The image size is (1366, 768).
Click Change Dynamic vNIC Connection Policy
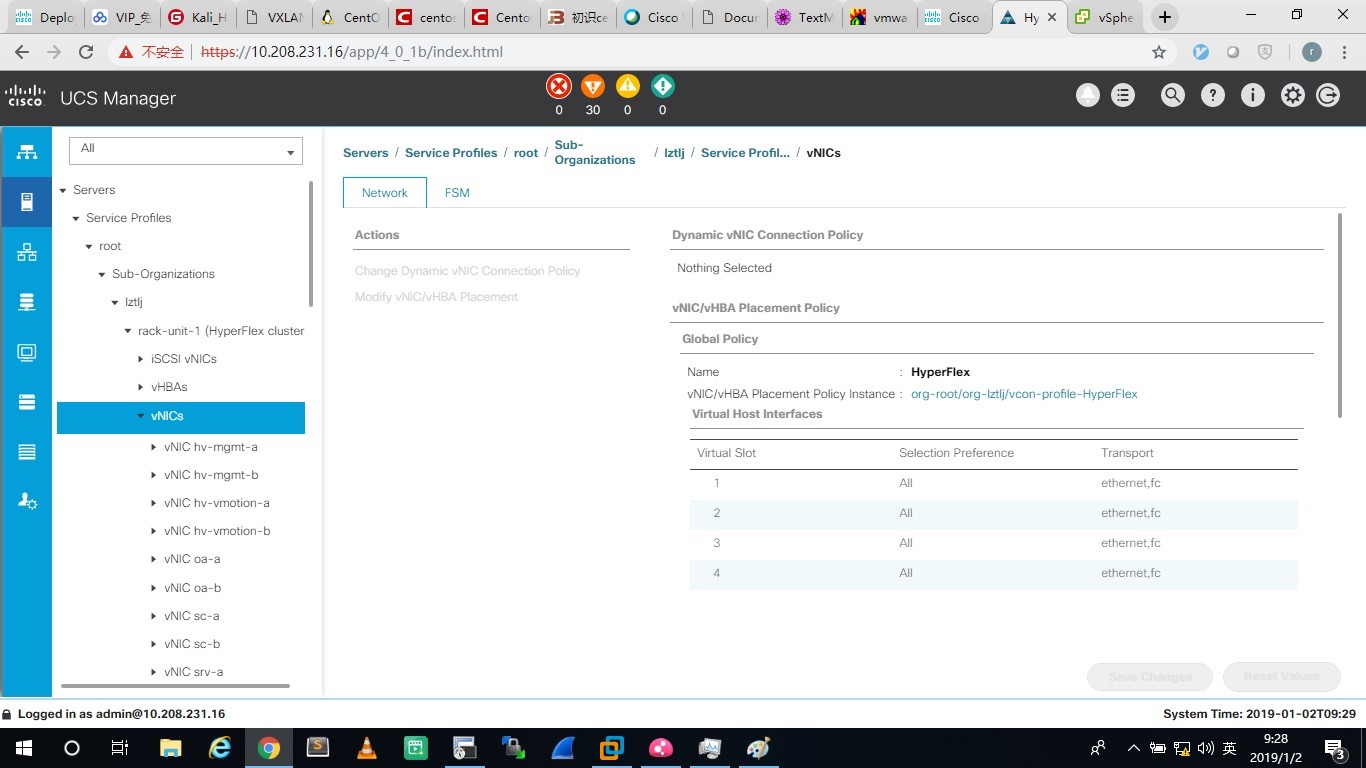point(467,271)
